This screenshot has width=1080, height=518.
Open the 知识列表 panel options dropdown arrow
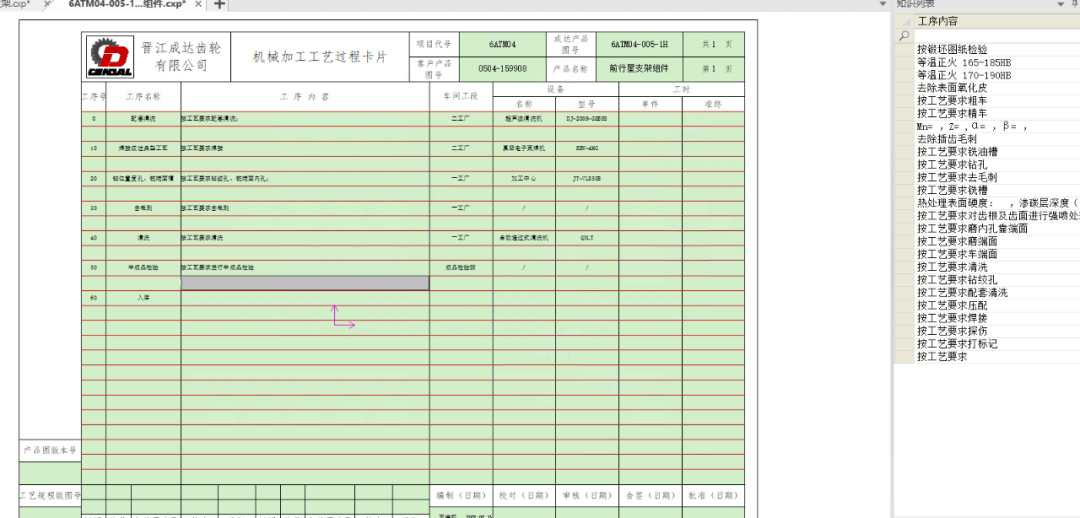(x=1061, y=4)
